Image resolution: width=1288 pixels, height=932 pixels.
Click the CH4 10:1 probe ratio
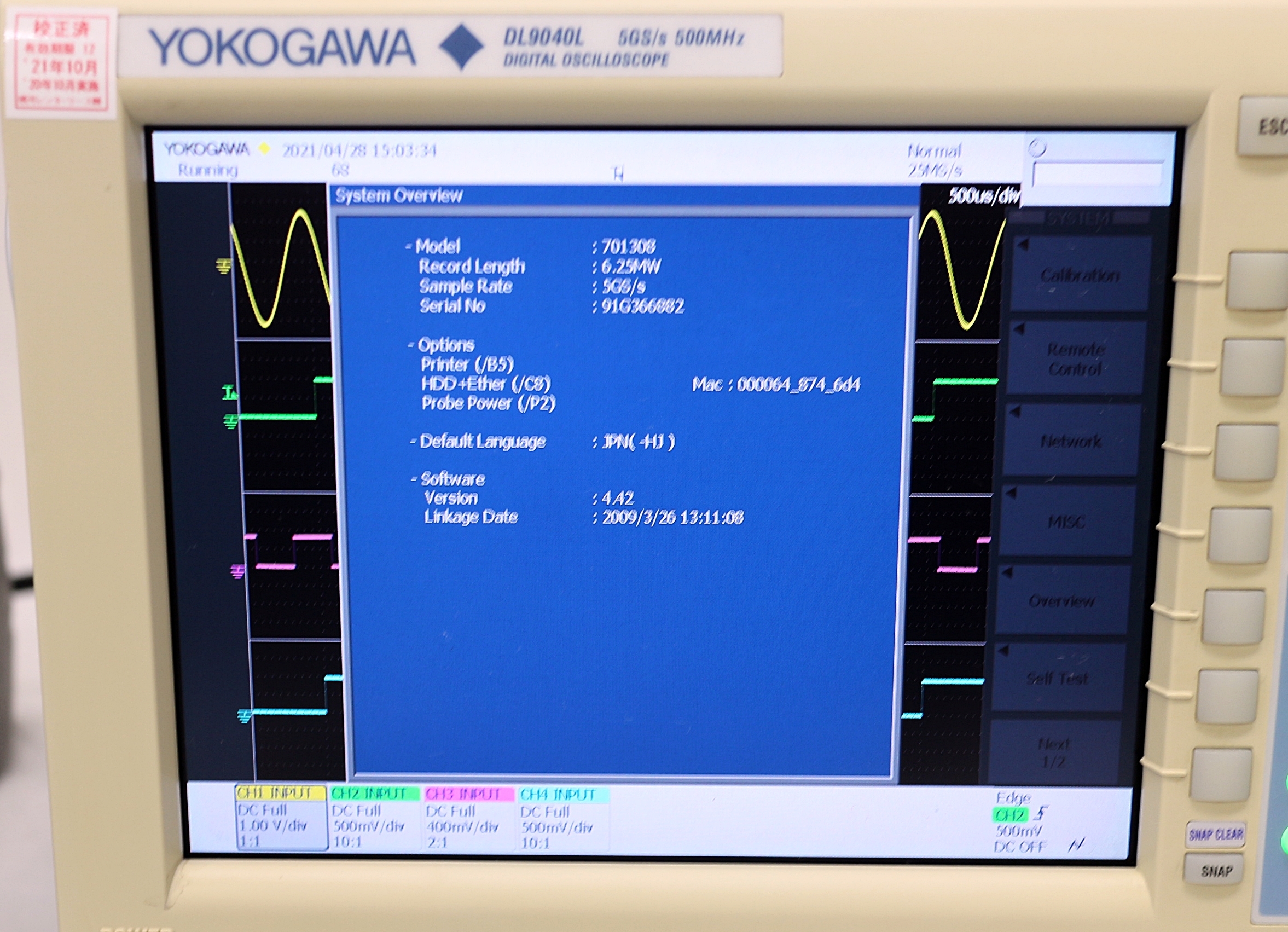pos(535,843)
